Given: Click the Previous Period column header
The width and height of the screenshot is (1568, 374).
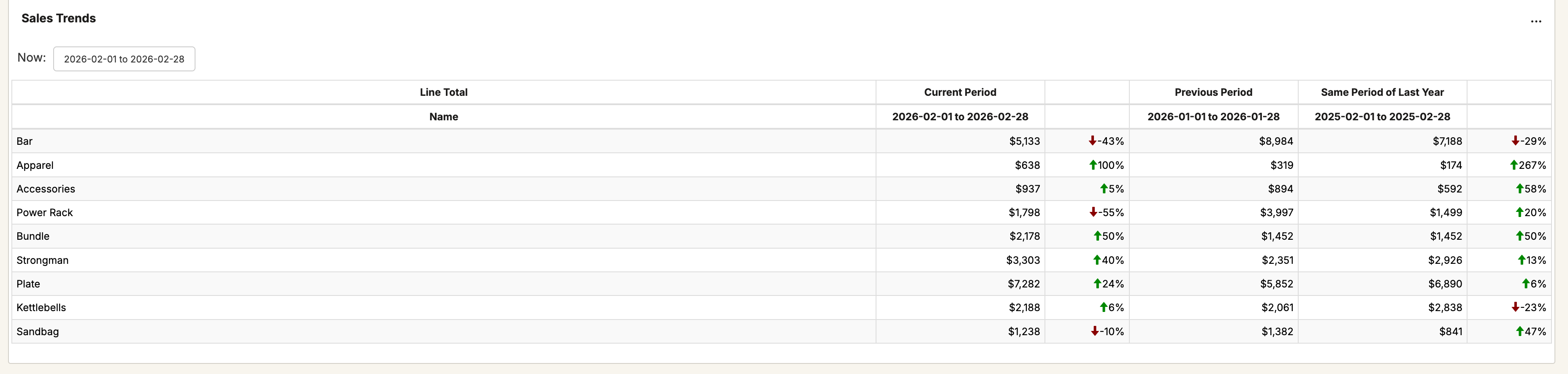Looking at the screenshot, I should click(x=1213, y=92).
